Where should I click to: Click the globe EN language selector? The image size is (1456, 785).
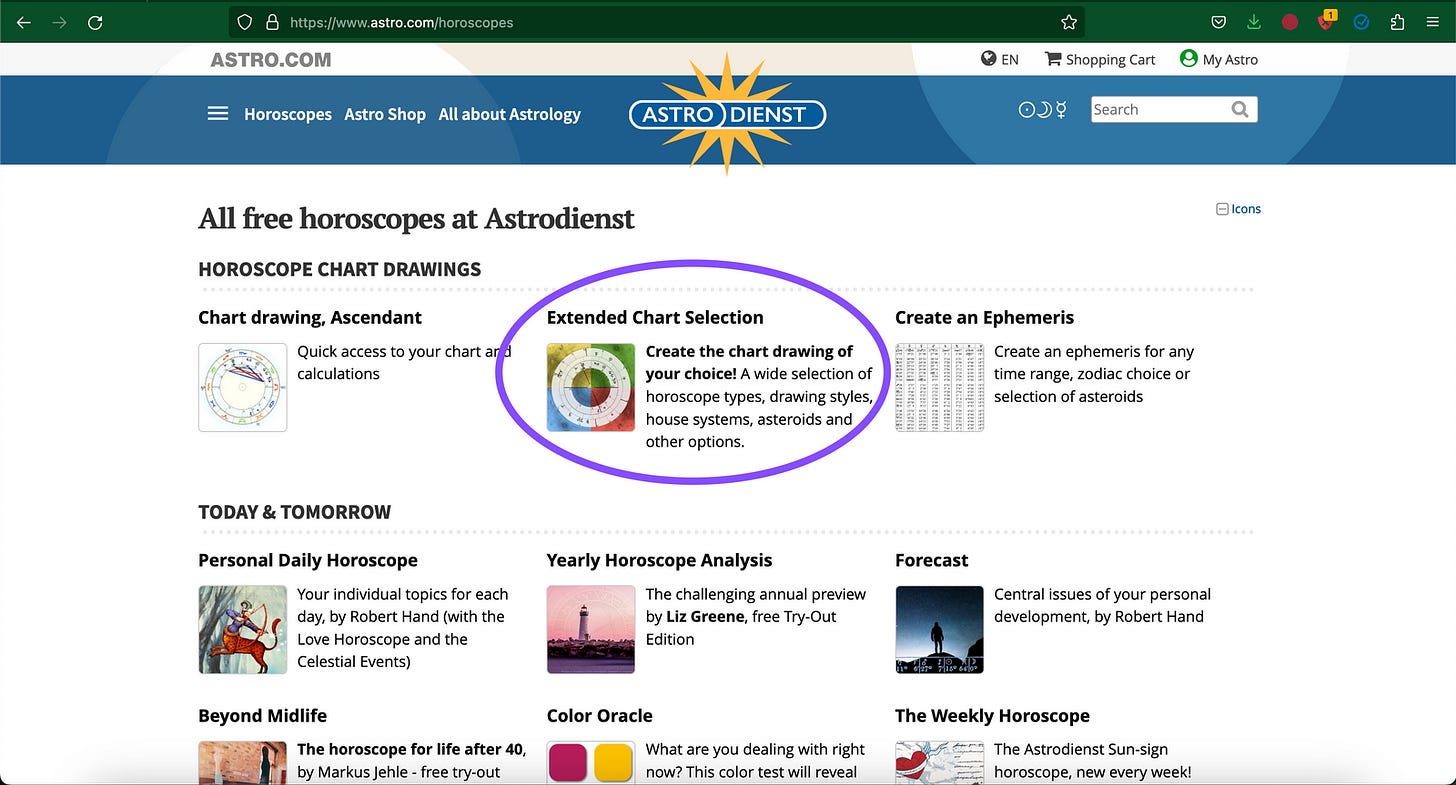click(1000, 59)
